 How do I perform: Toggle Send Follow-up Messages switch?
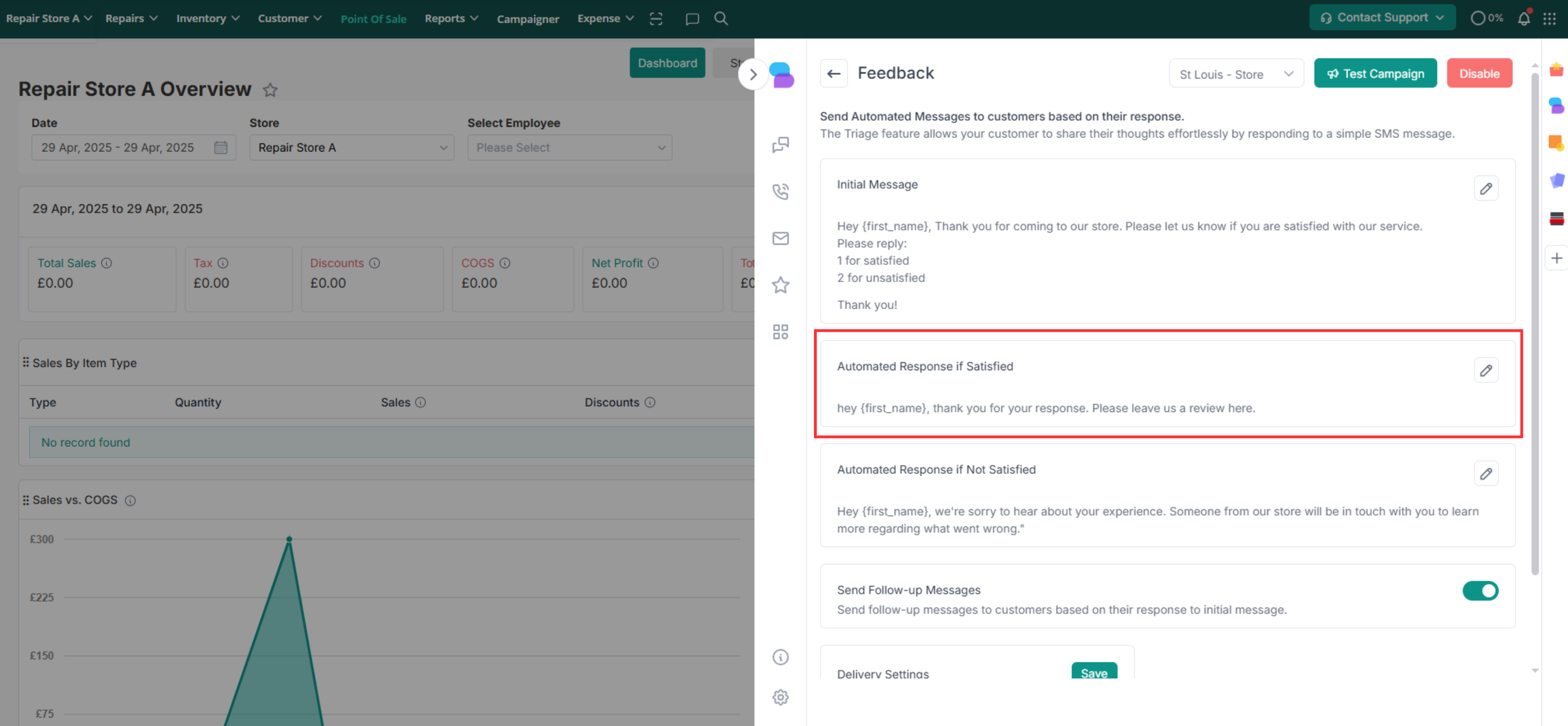[x=1480, y=590]
